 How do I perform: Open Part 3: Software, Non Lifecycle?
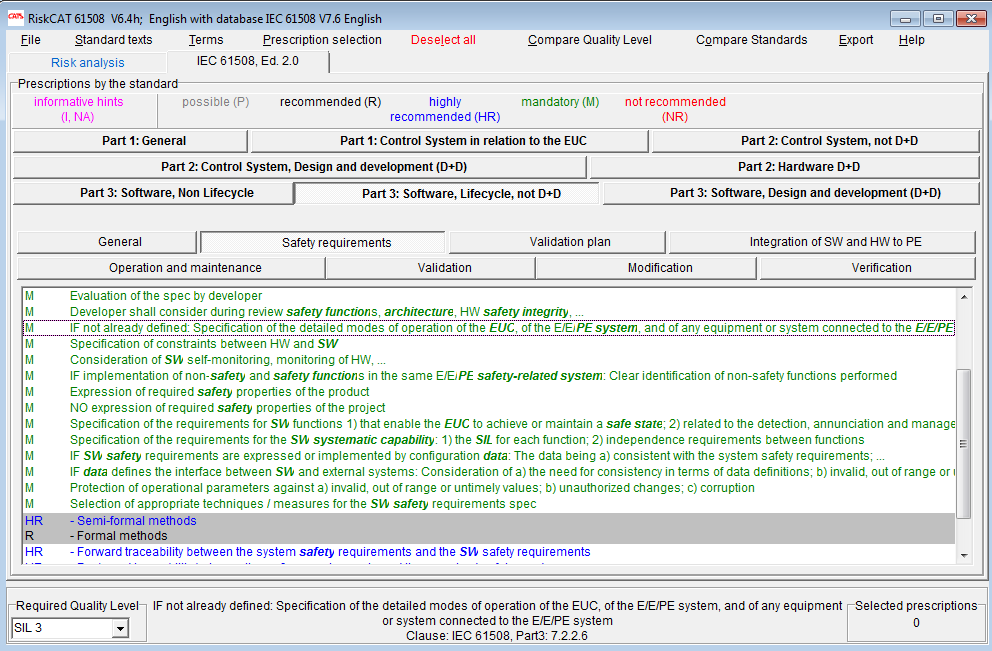(153, 193)
